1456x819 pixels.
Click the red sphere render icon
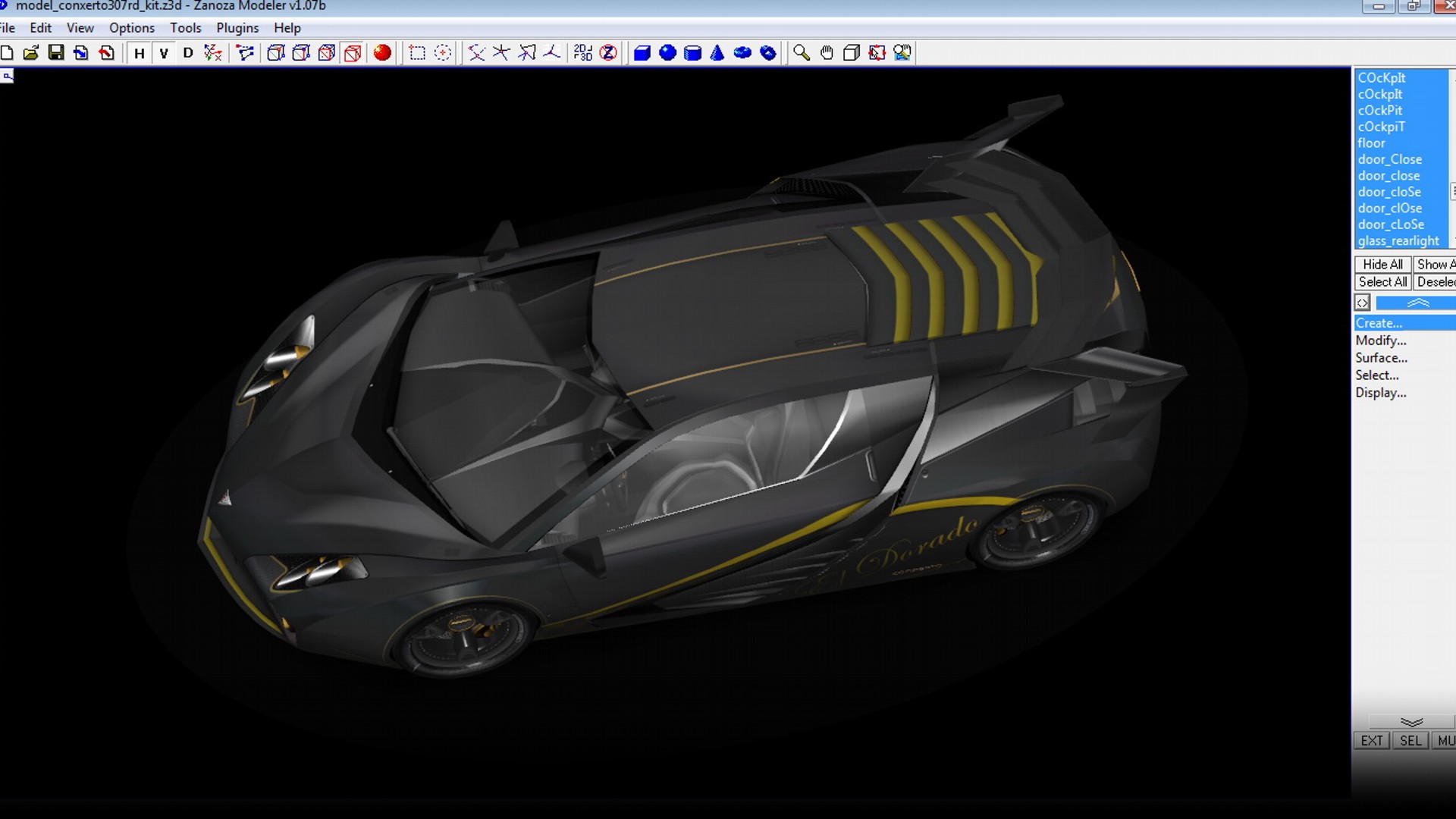click(x=382, y=52)
